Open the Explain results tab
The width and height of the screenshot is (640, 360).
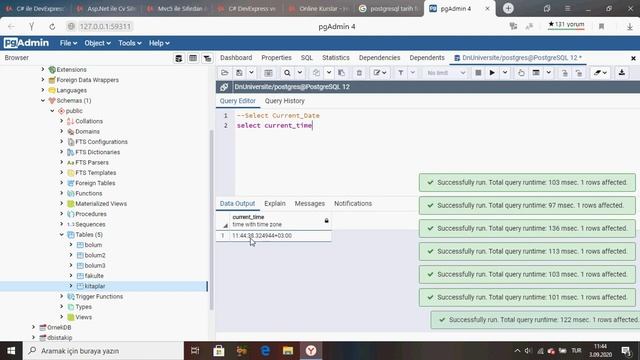tap(275, 203)
